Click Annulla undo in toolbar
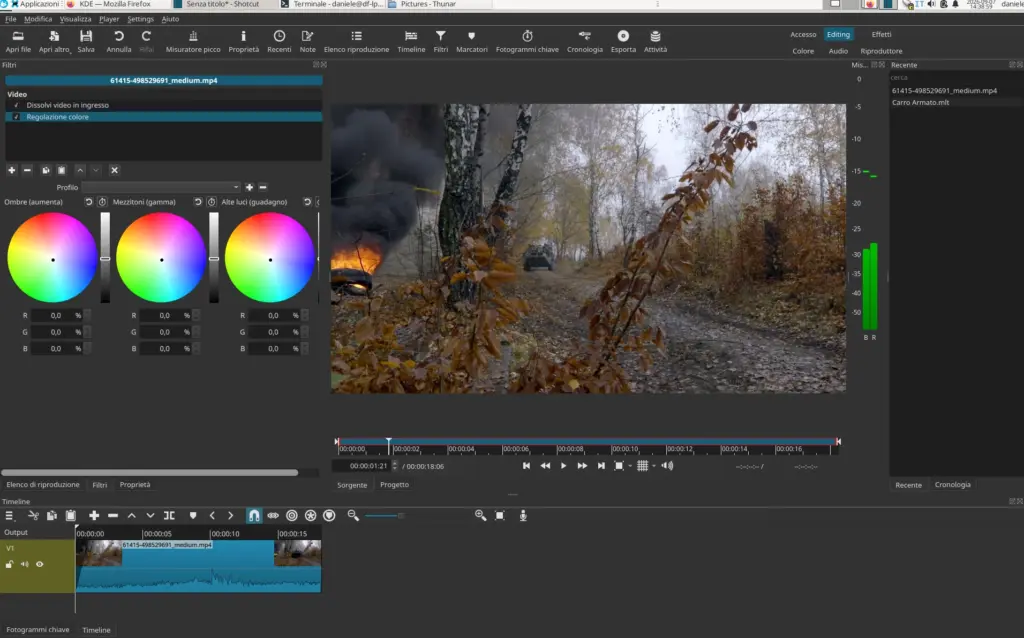1024x638 pixels. tap(118, 40)
